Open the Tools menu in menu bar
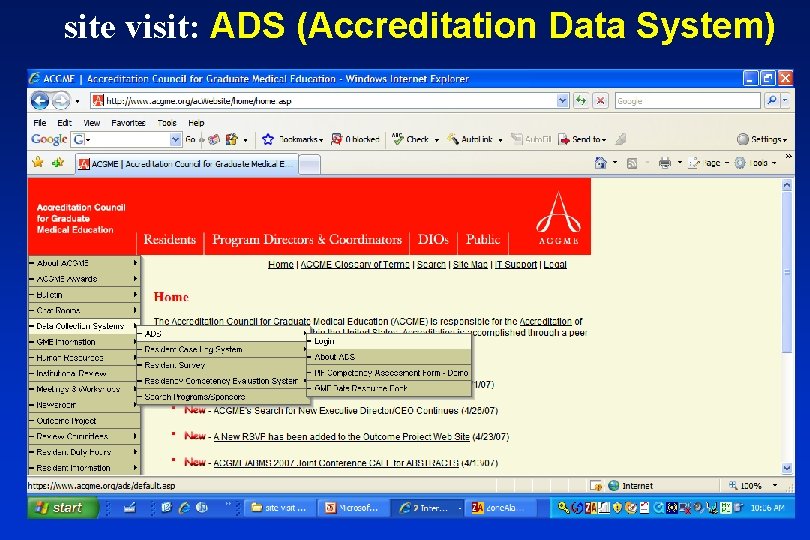Viewport: 810px width, 540px height. [167, 123]
